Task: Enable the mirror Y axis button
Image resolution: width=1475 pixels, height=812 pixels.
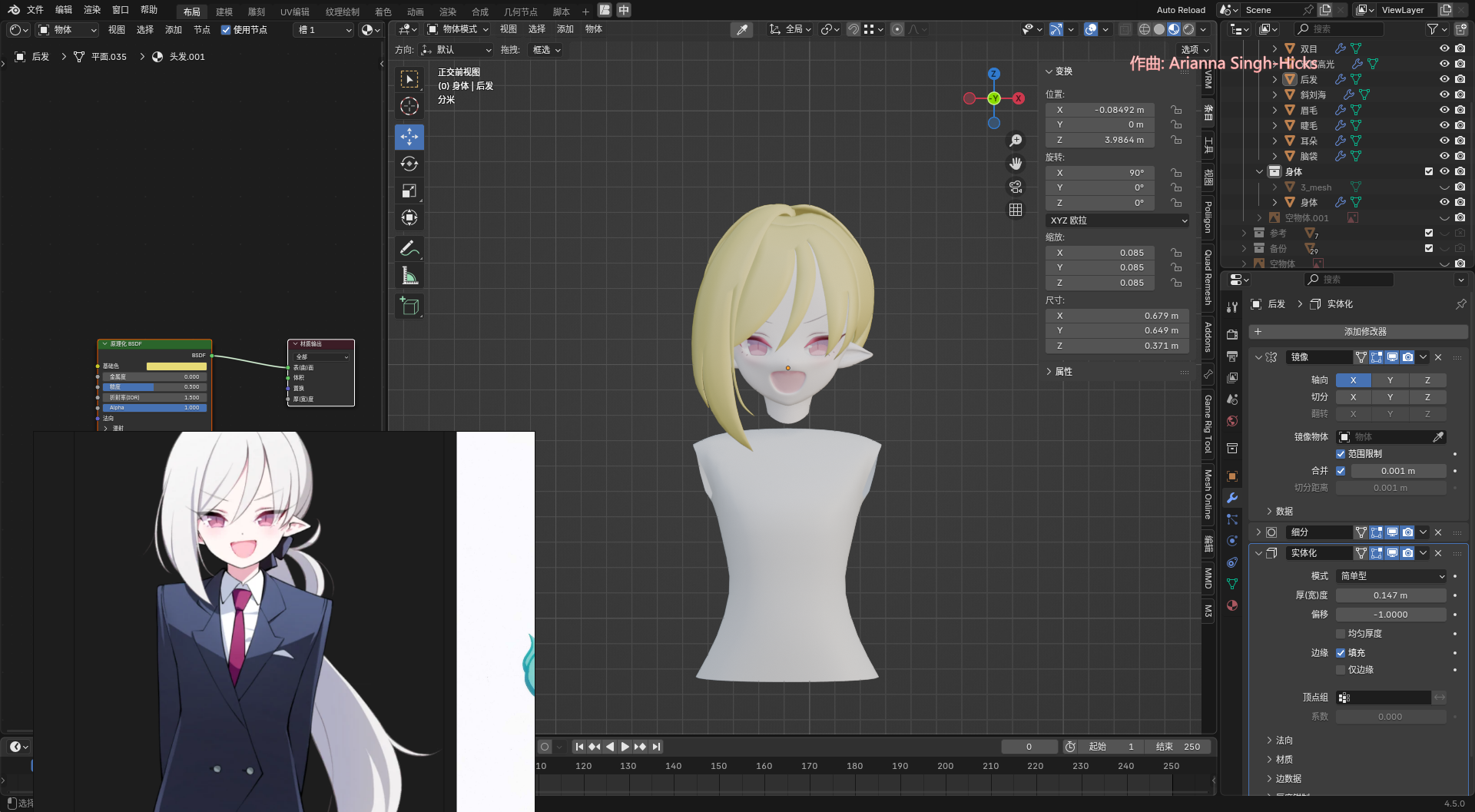Action: point(1390,380)
